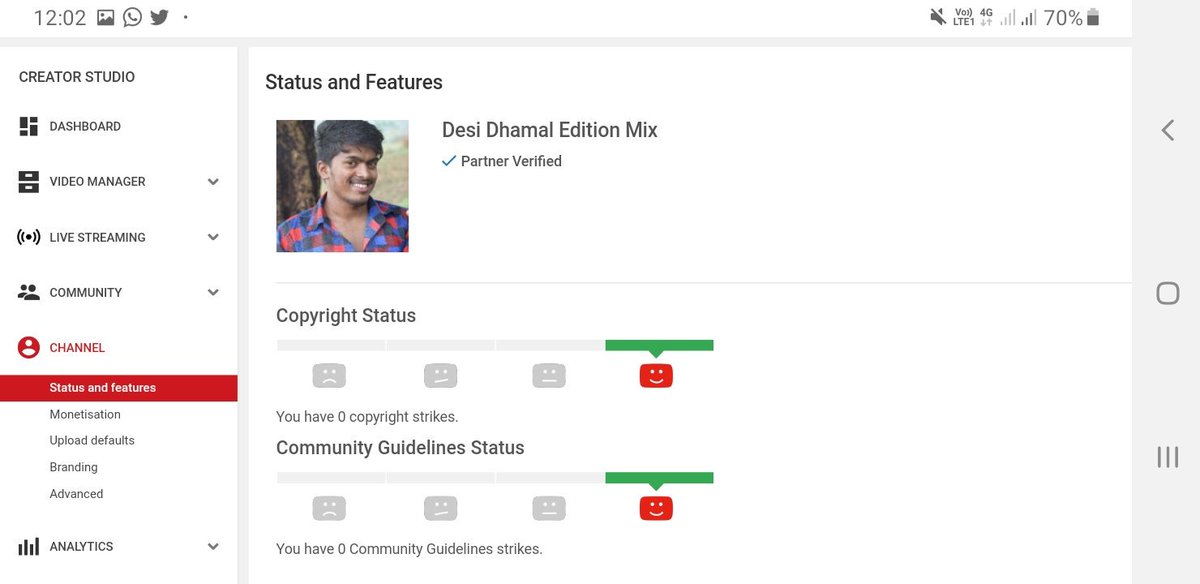Click the Status and Features page heading
This screenshot has height=584, width=1200.
[x=354, y=82]
